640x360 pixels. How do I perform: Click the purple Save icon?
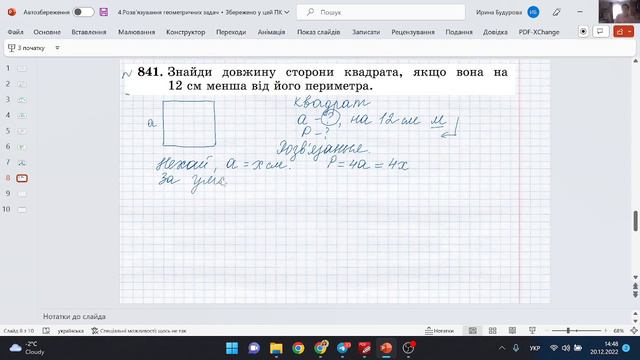point(104,12)
